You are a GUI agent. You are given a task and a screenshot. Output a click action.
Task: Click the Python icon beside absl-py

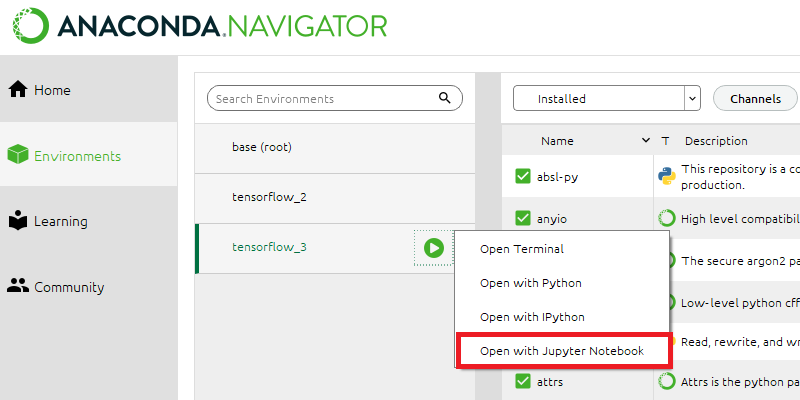pyautogui.click(x=667, y=177)
